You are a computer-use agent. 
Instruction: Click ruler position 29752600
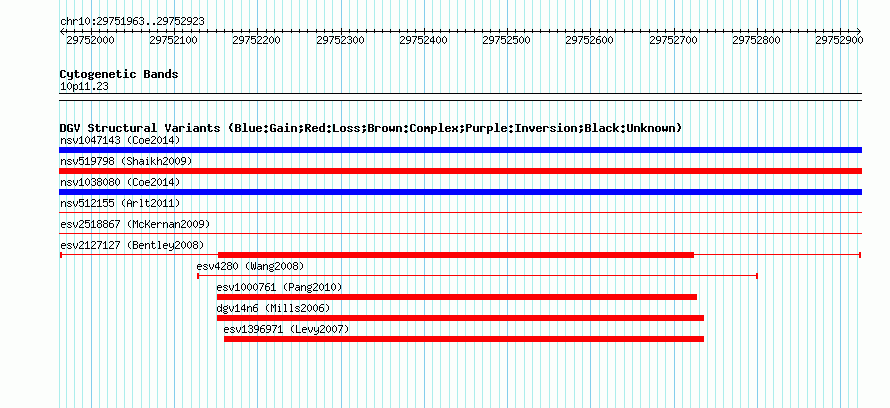[590, 40]
